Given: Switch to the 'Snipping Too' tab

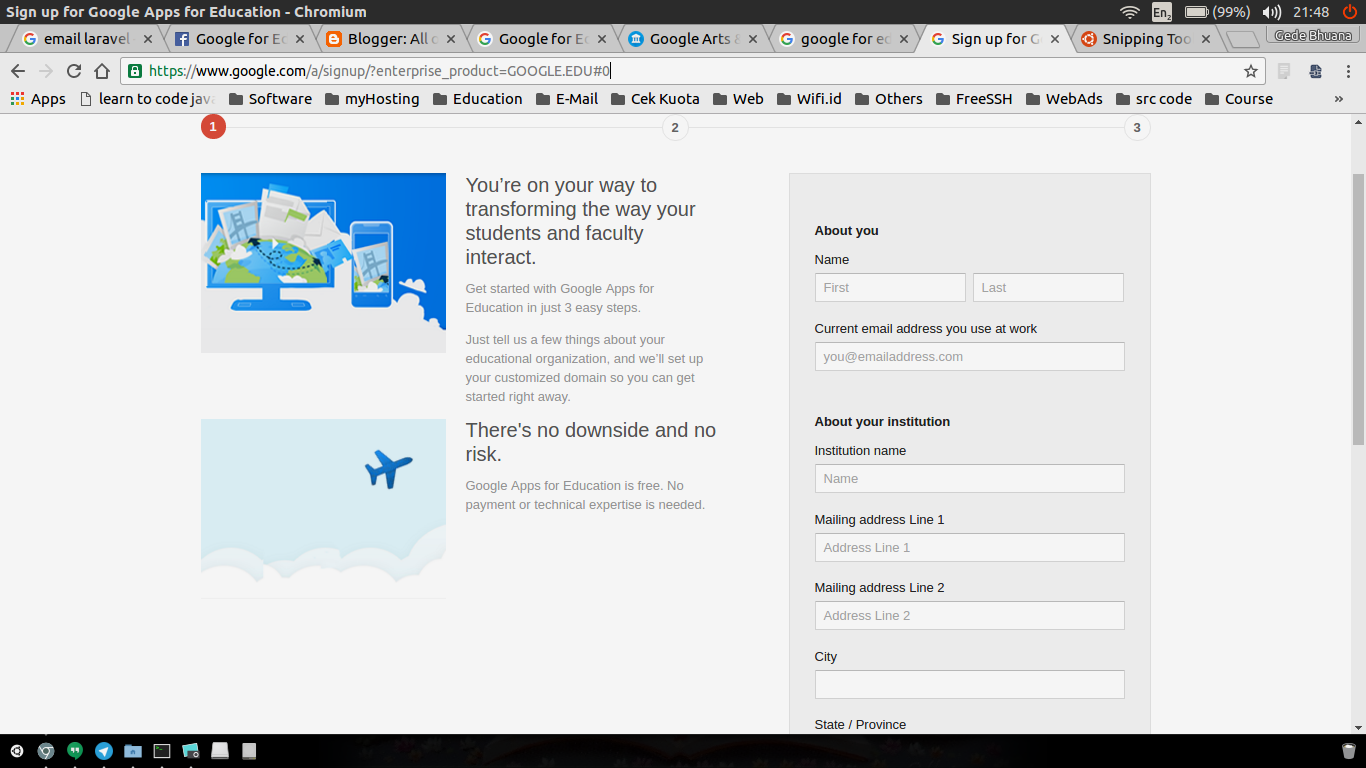Looking at the screenshot, I should 1145,39.
